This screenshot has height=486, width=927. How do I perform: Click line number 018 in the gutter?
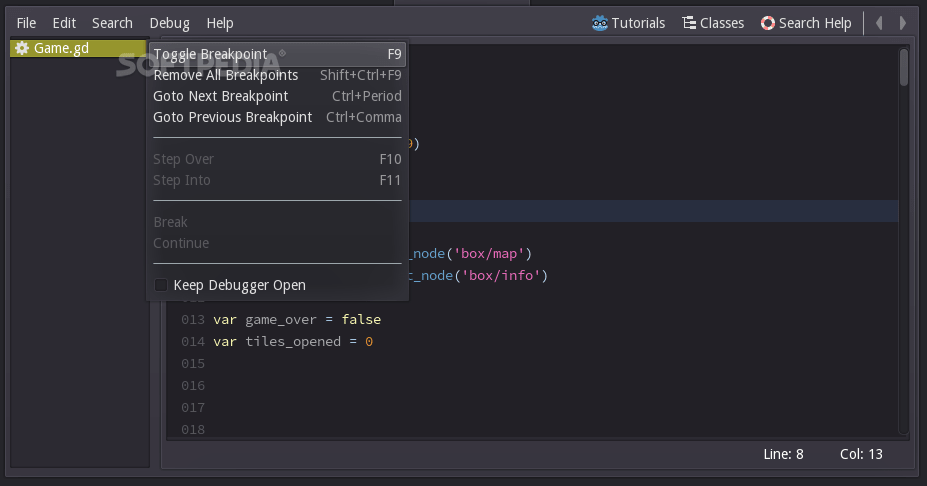pyautogui.click(x=193, y=430)
